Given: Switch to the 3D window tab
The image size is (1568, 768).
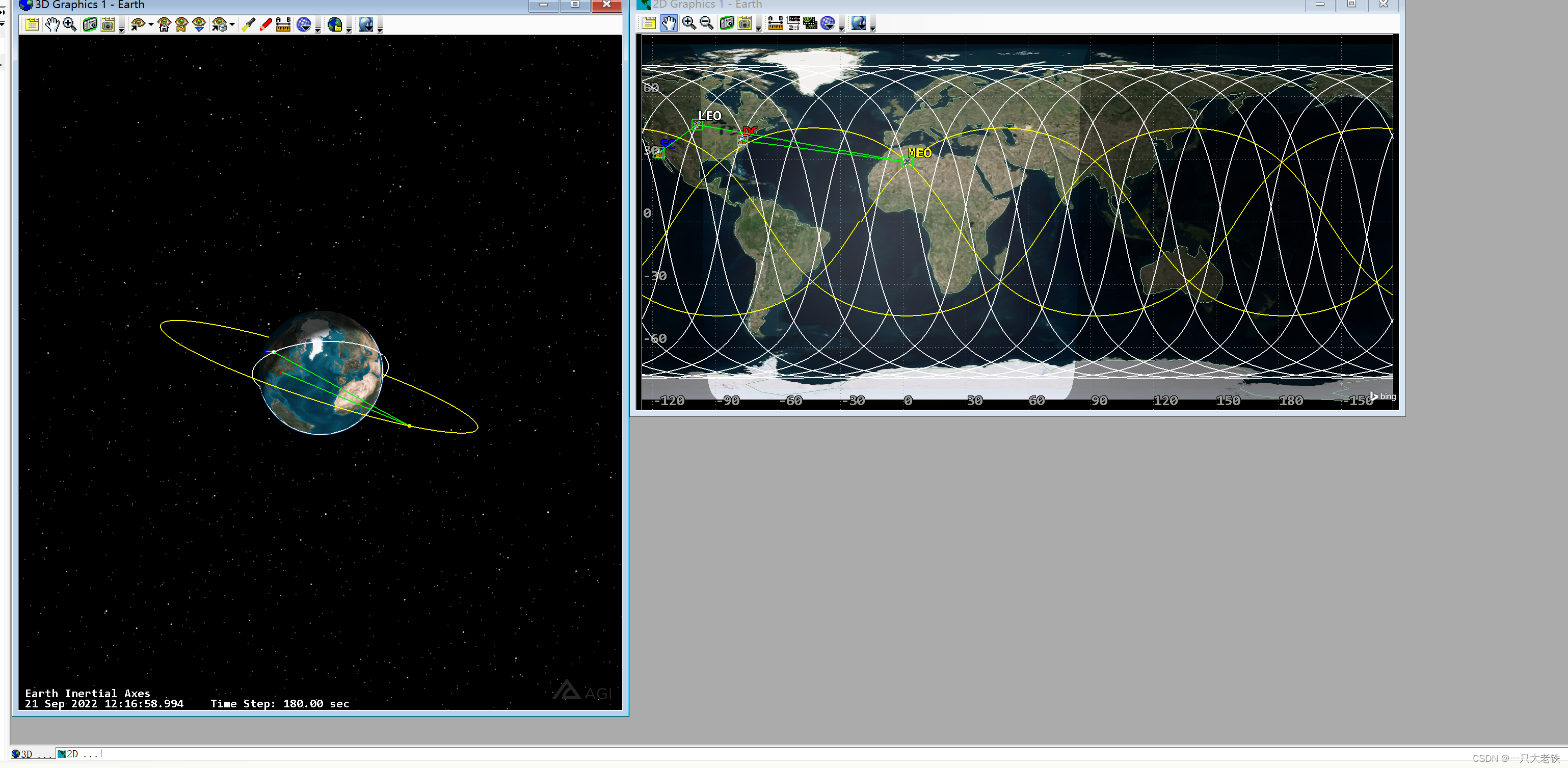Looking at the screenshot, I should (32, 754).
